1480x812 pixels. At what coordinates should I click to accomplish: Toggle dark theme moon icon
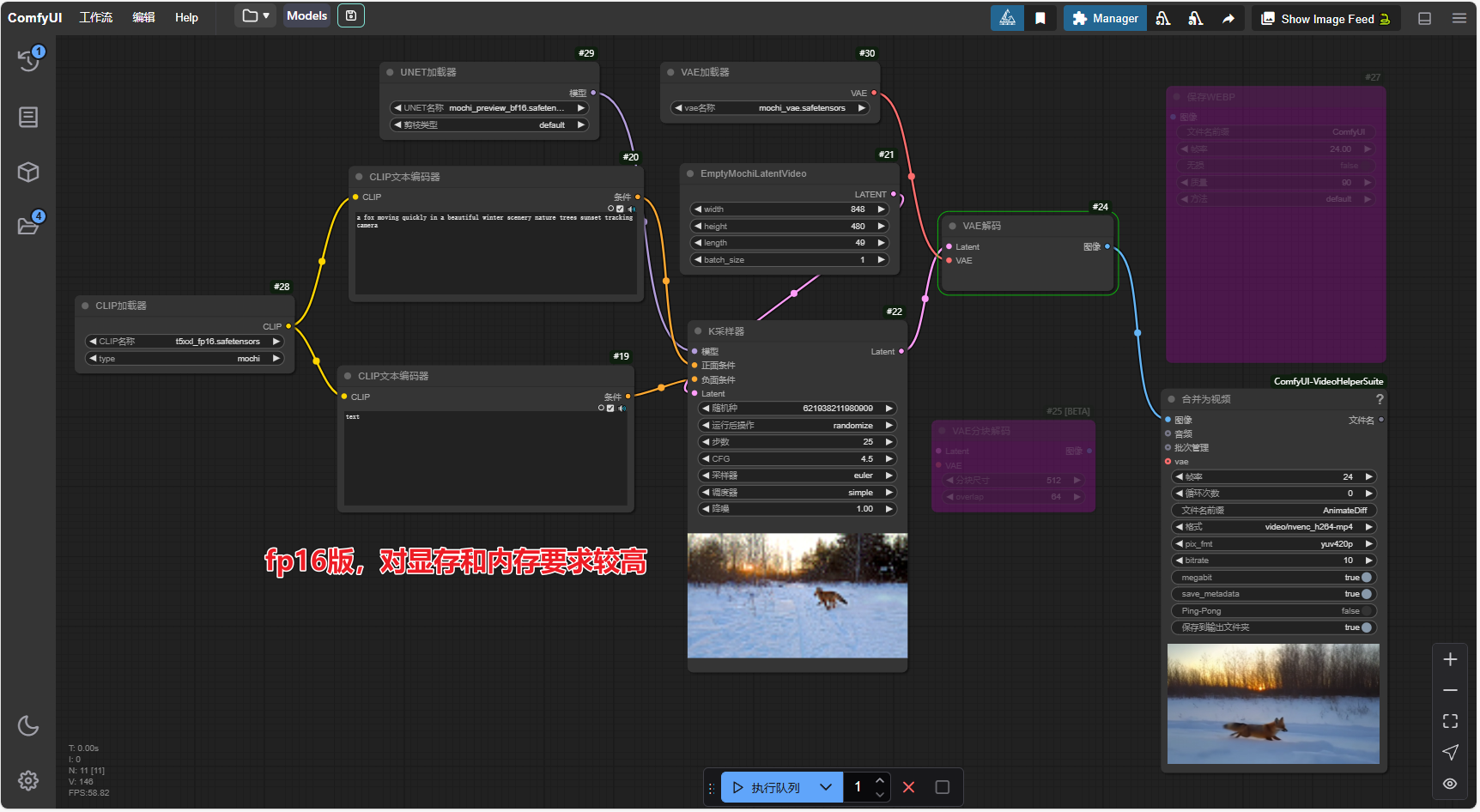pyautogui.click(x=28, y=725)
